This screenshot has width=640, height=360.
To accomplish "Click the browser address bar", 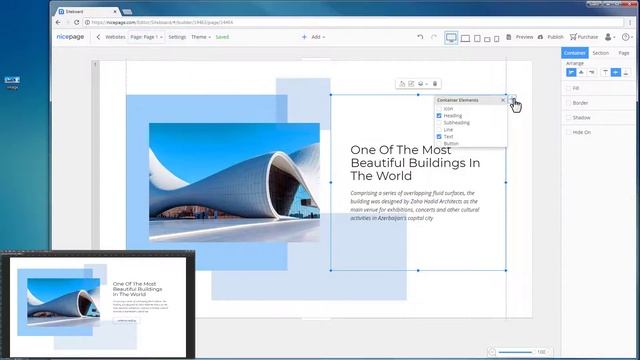I will click(353, 22).
